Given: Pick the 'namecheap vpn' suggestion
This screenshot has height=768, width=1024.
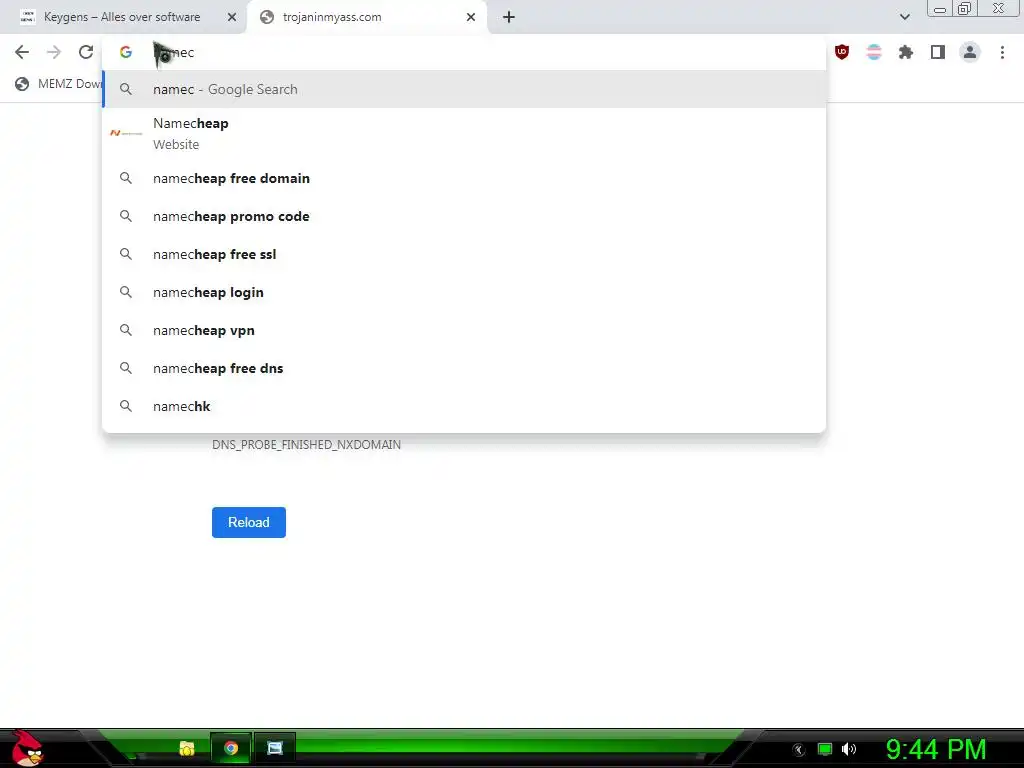Looking at the screenshot, I should pos(464,330).
